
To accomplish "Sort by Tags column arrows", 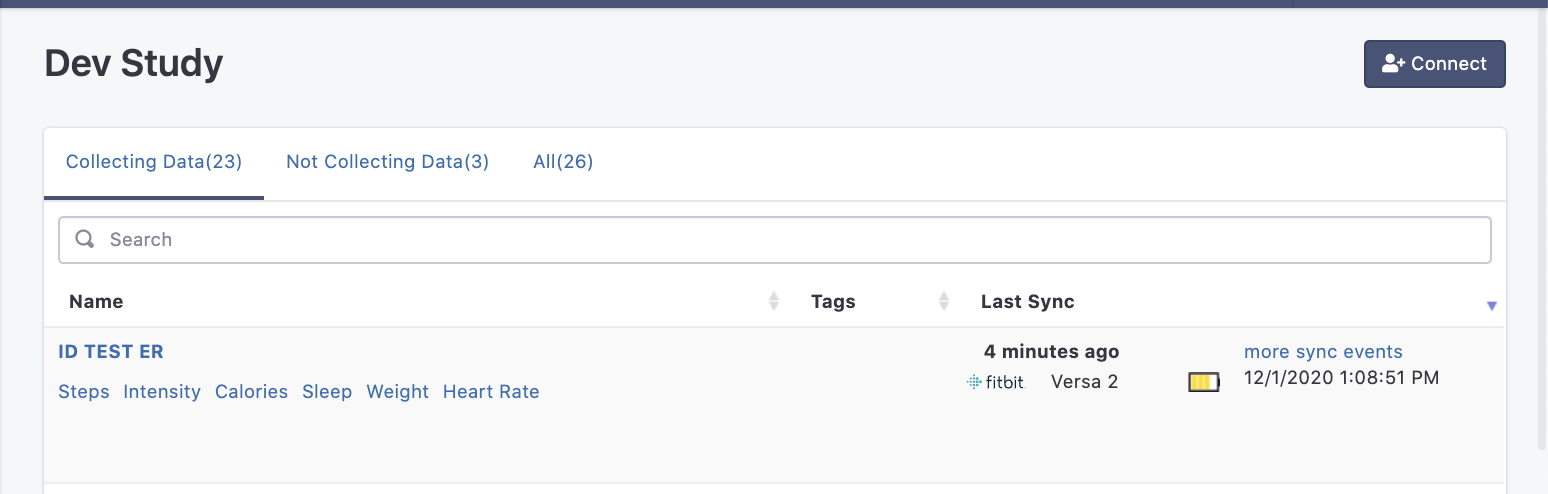I will point(943,301).
